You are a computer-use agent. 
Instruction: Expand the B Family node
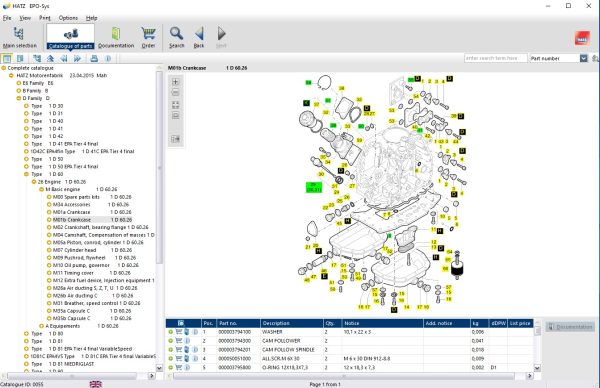click(x=18, y=91)
